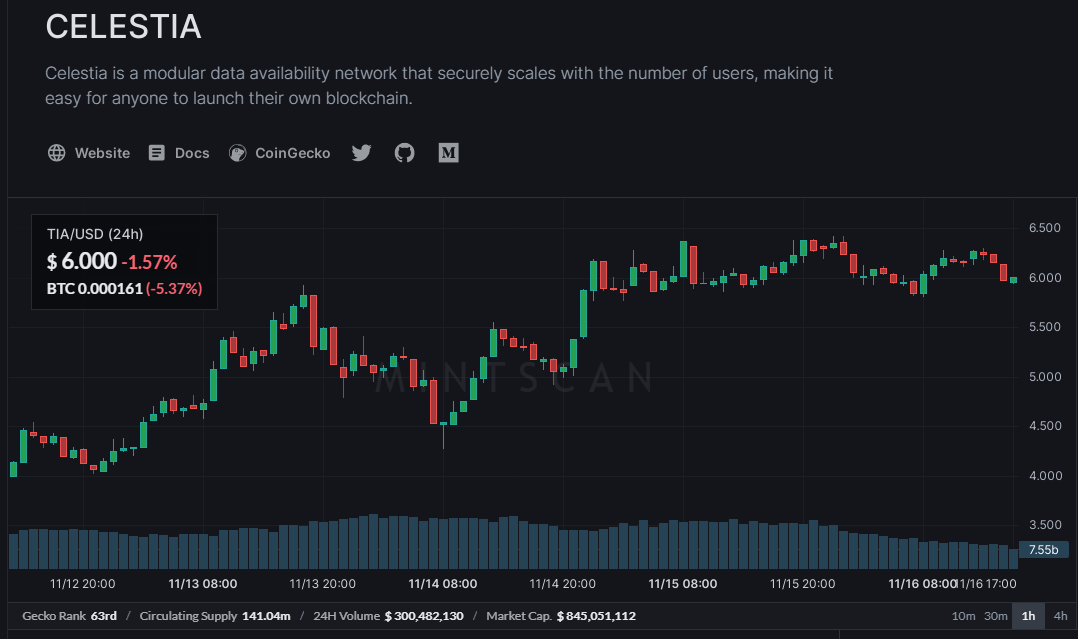Choose the 1h chart interval
Image resolution: width=1078 pixels, height=639 pixels.
pos(1028,616)
